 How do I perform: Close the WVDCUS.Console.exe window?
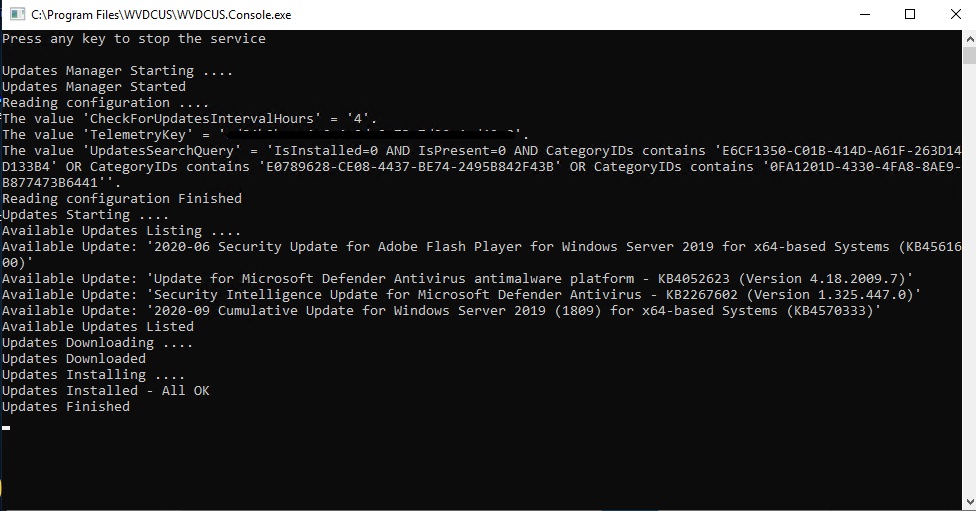click(x=954, y=15)
